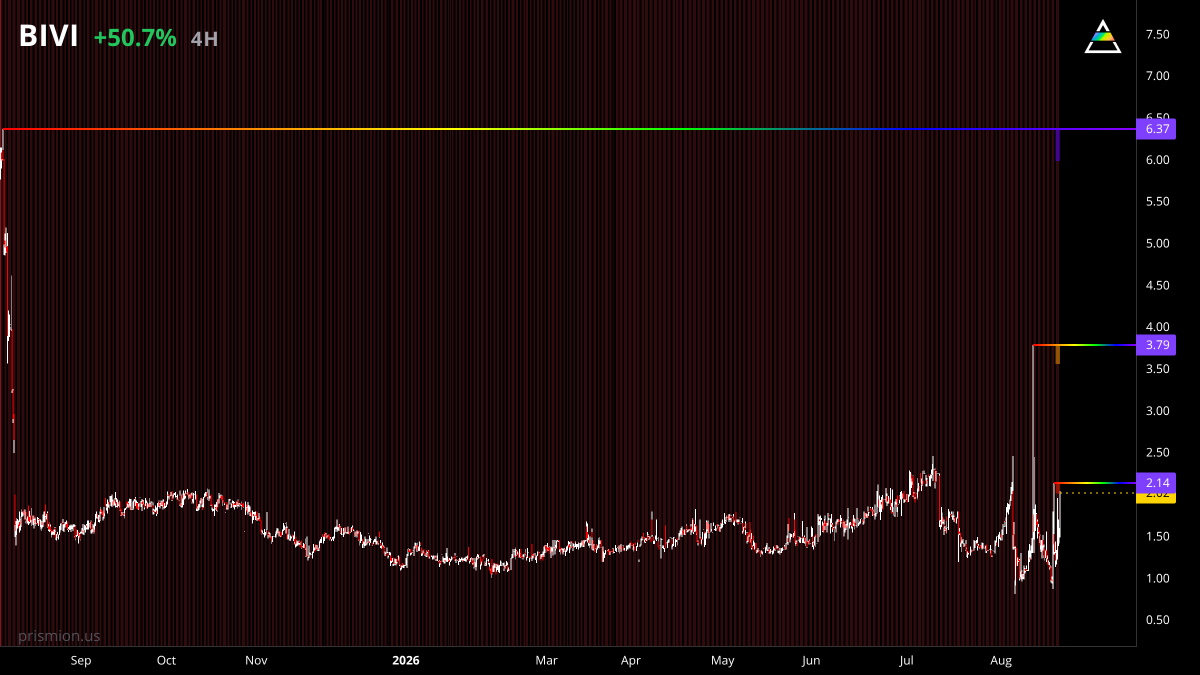The width and height of the screenshot is (1200, 675).
Task: Click the Sep date axis label
Action: [81, 660]
